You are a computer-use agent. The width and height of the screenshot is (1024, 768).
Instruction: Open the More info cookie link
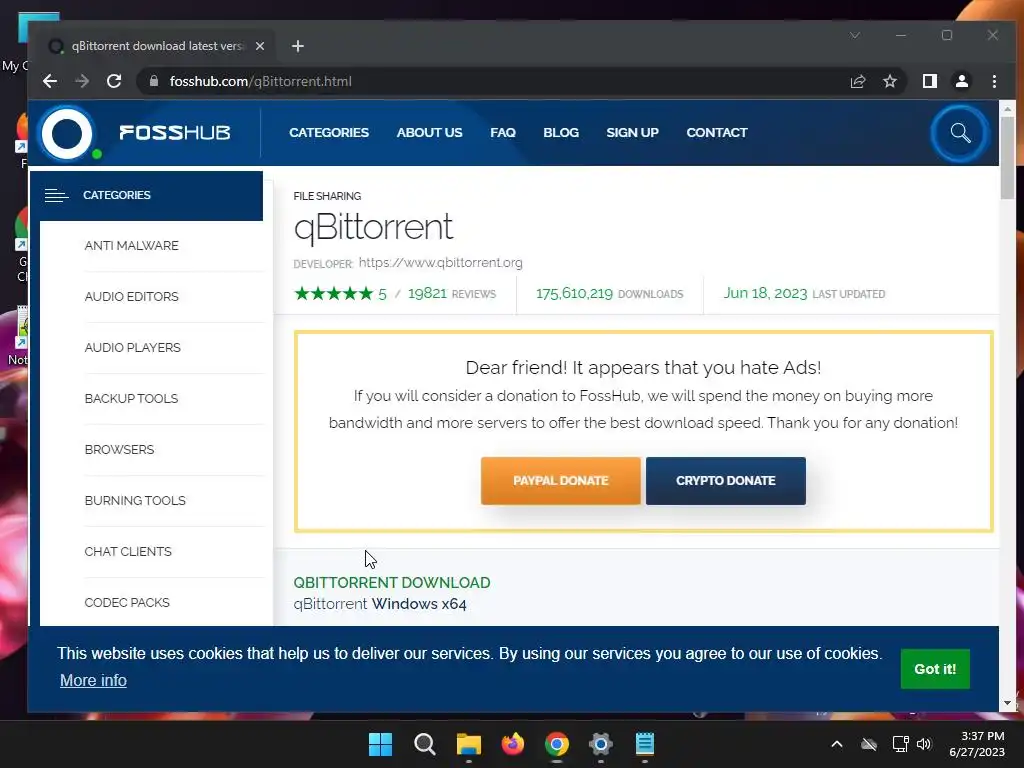[x=93, y=680]
